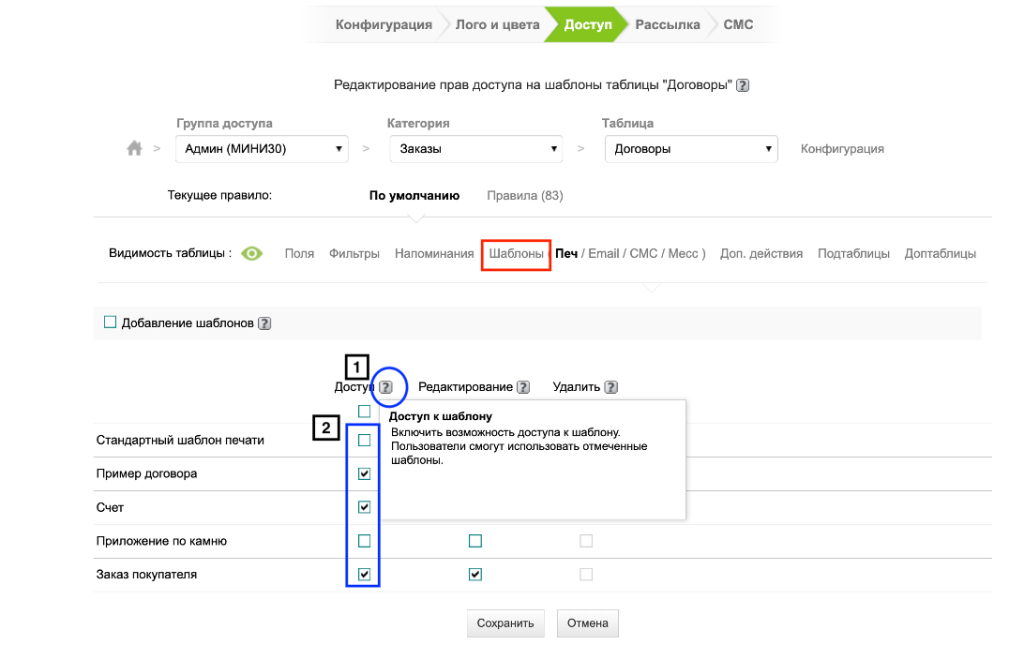Go to Конфигурация link beside table dropdown
The height and width of the screenshot is (645, 1024).
click(842, 149)
